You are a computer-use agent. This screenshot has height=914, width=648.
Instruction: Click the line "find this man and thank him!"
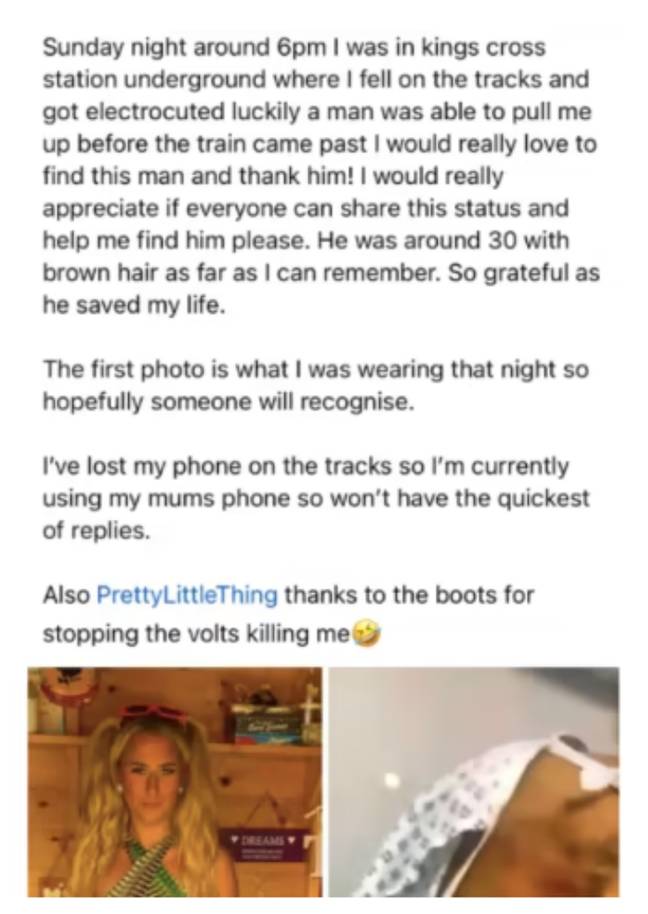click(x=273, y=176)
